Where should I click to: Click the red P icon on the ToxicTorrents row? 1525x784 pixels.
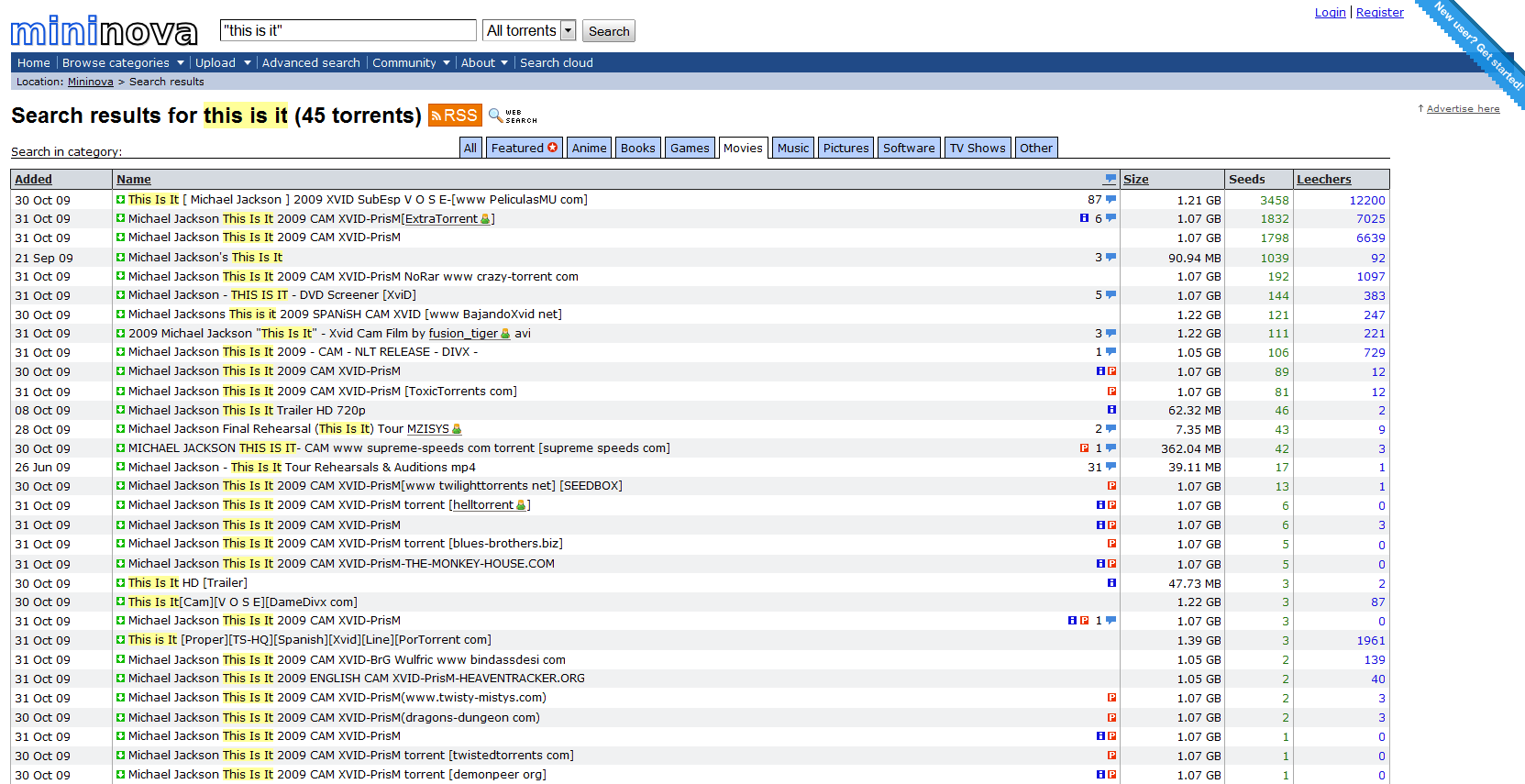1111,392
